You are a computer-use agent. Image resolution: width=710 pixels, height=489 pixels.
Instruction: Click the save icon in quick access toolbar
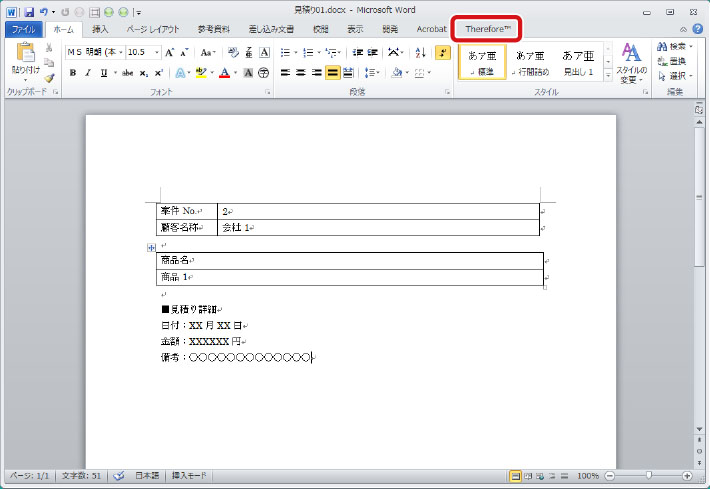(x=30, y=11)
